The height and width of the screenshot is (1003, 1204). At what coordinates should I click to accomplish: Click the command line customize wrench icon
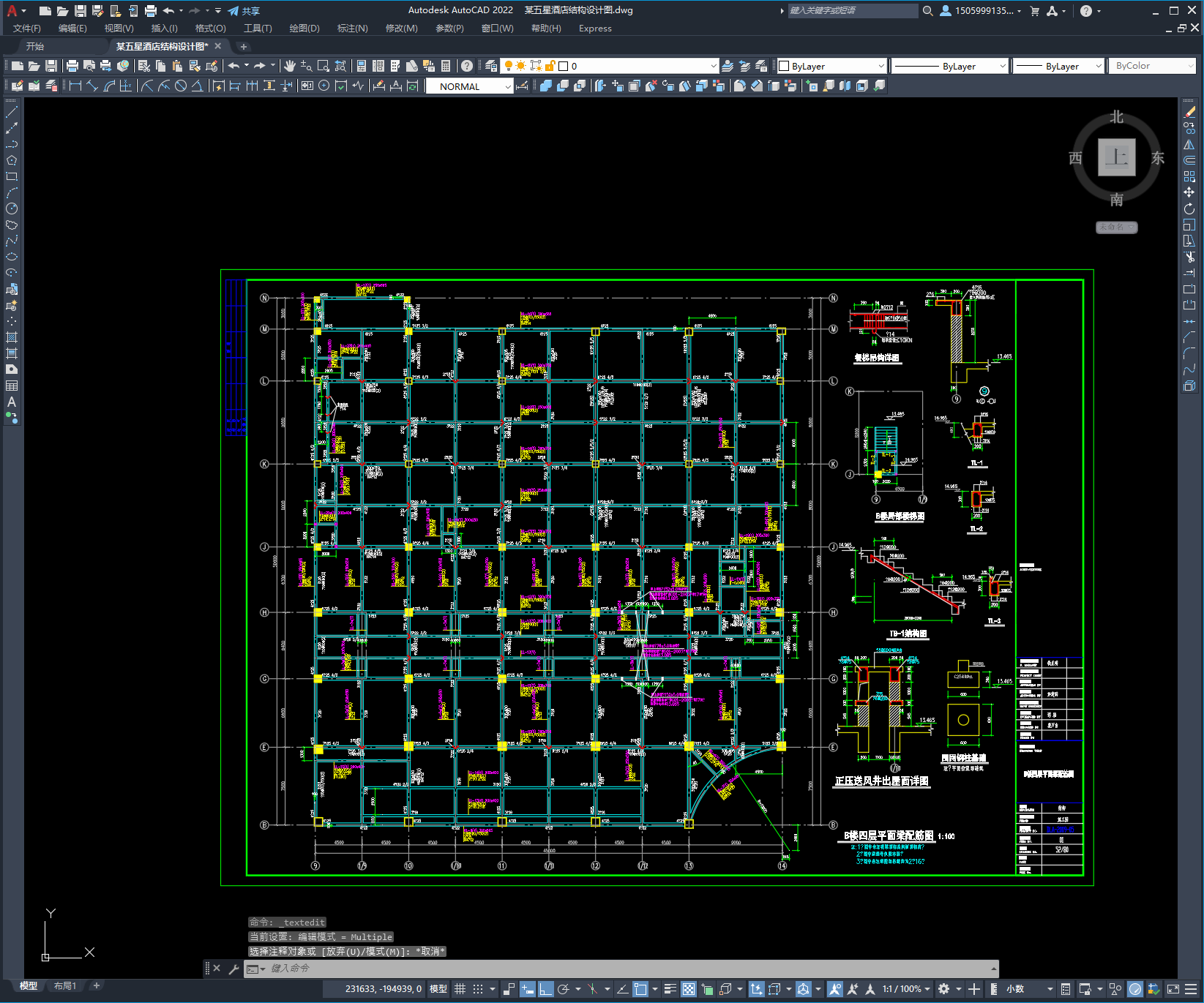tap(234, 969)
